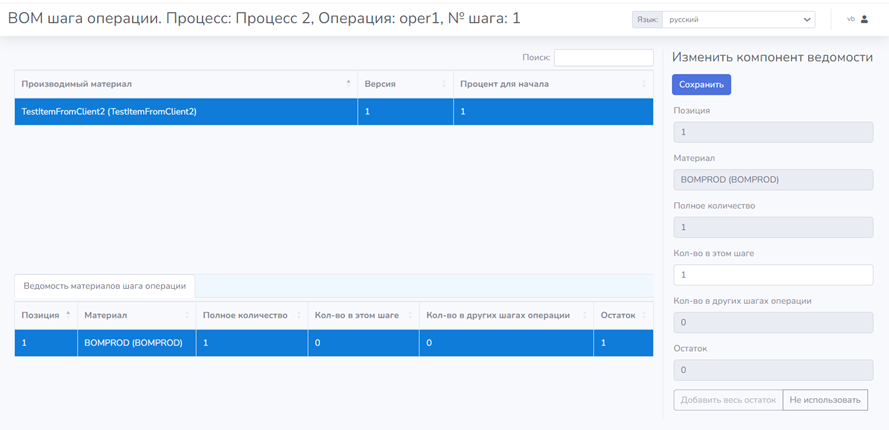This screenshot has height=430, width=889.
Task: Edit the Кол-во в этом шаге input
Action: (x=773, y=275)
